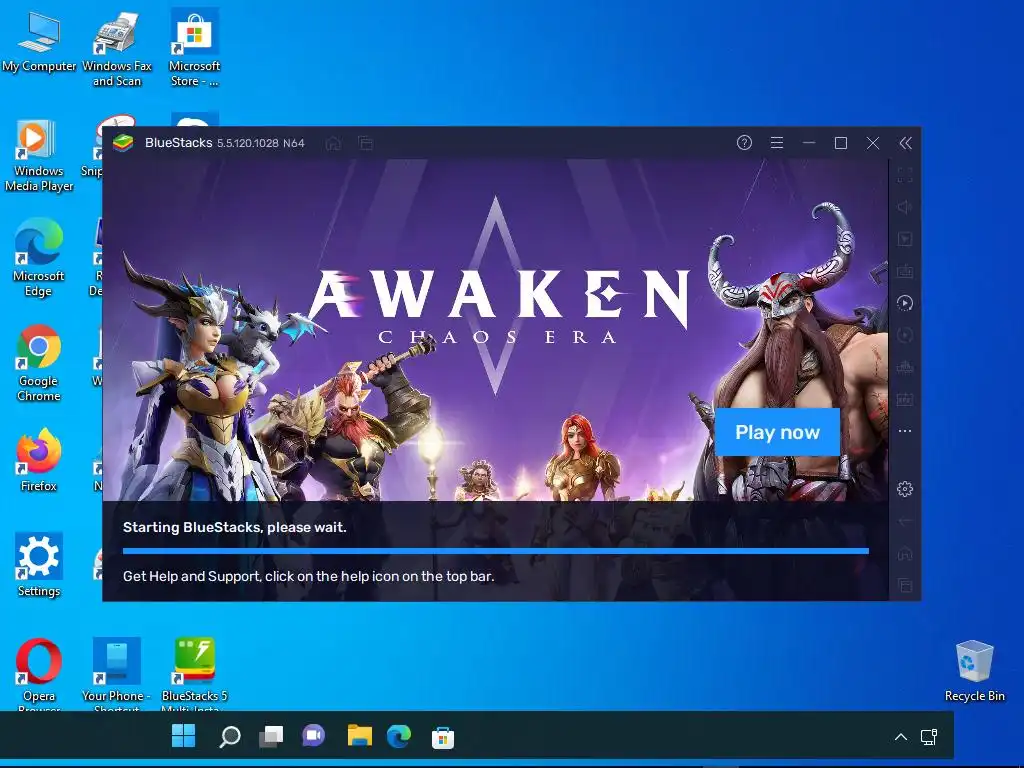Open taskbar Search magnifier
This screenshot has height=768, width=1024.
[229, 737]
